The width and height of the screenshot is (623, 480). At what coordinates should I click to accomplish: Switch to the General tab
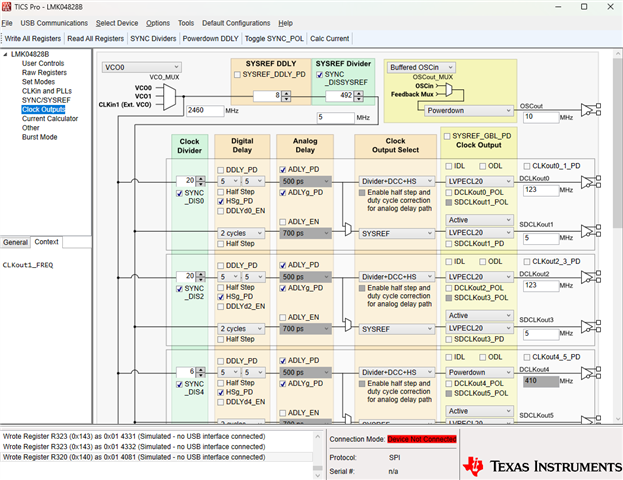pos(15,242)
